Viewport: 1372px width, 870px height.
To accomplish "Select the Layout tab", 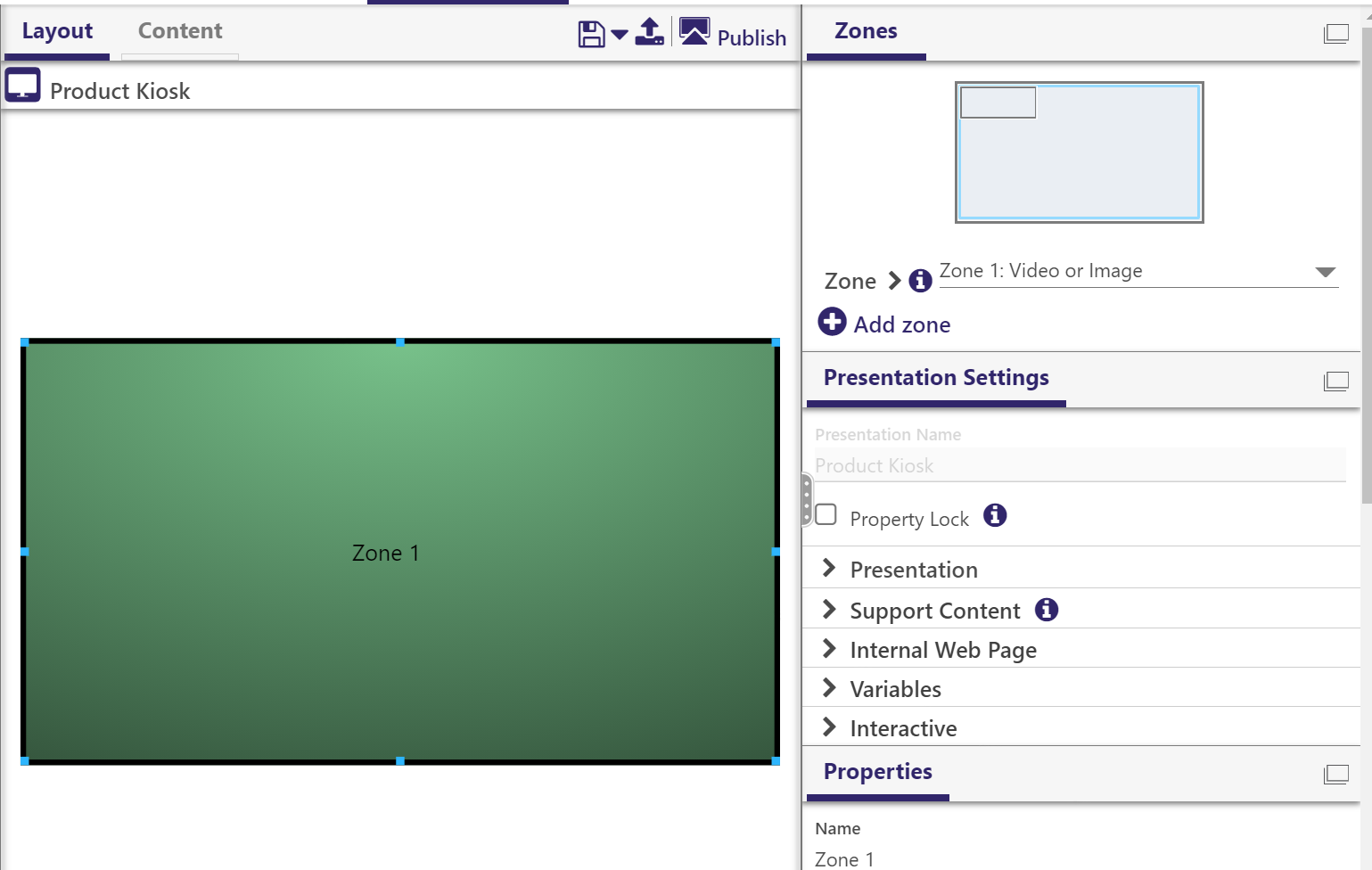I will pyautogui.click(x=57, y=31).
